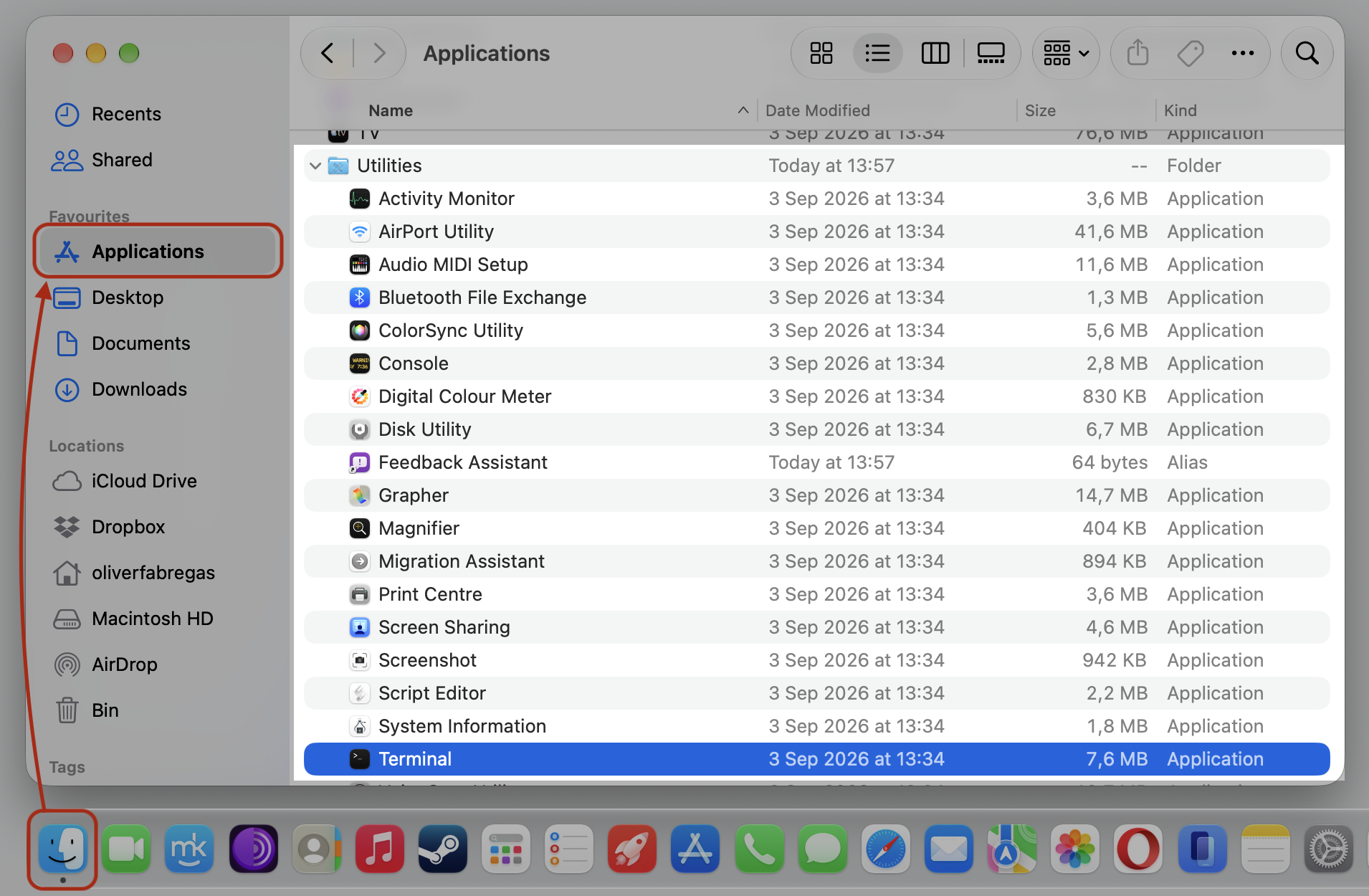Select the Print Centre icon
The image size is (1369, 896).
359,594
